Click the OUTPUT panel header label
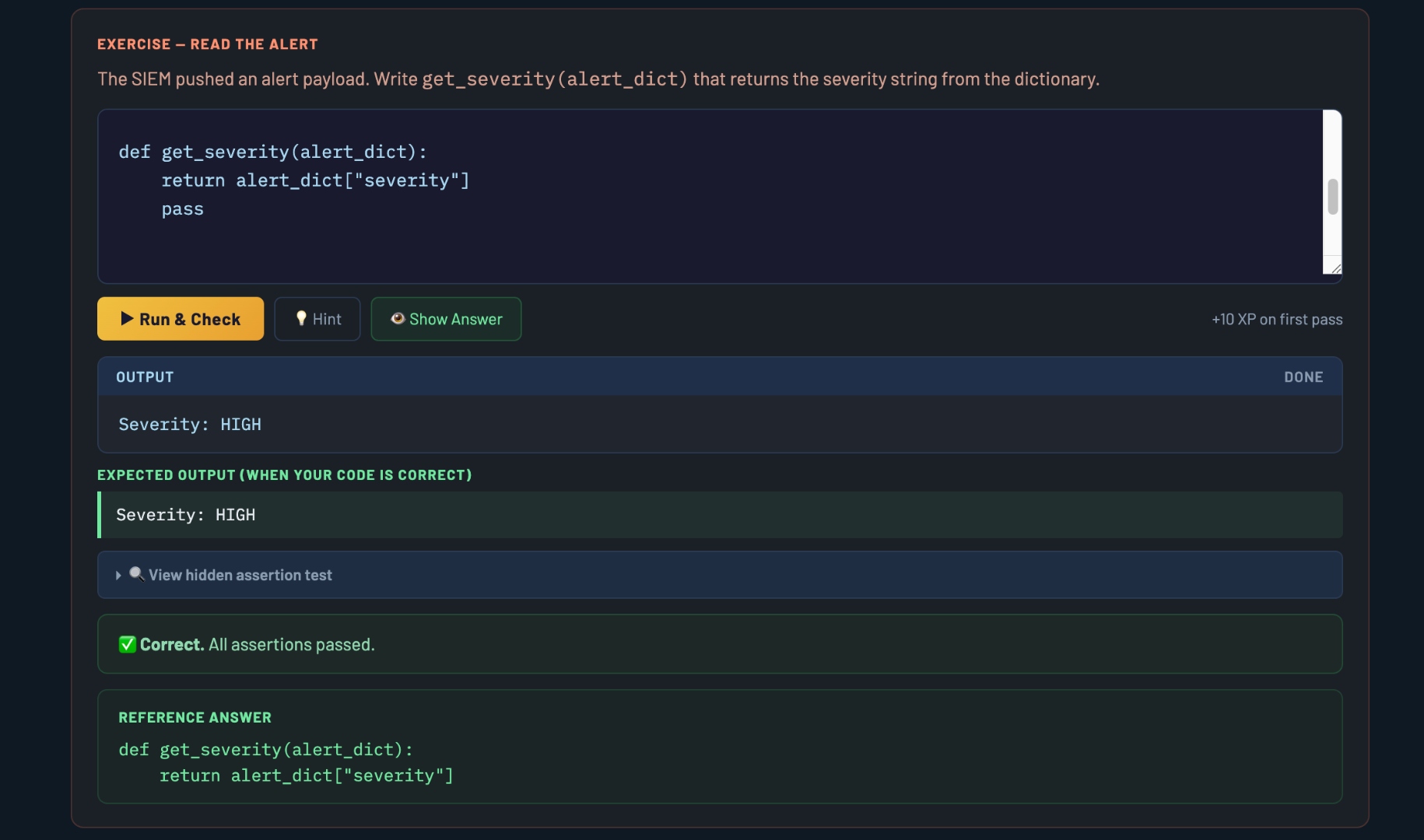 [x=145, y=377]
